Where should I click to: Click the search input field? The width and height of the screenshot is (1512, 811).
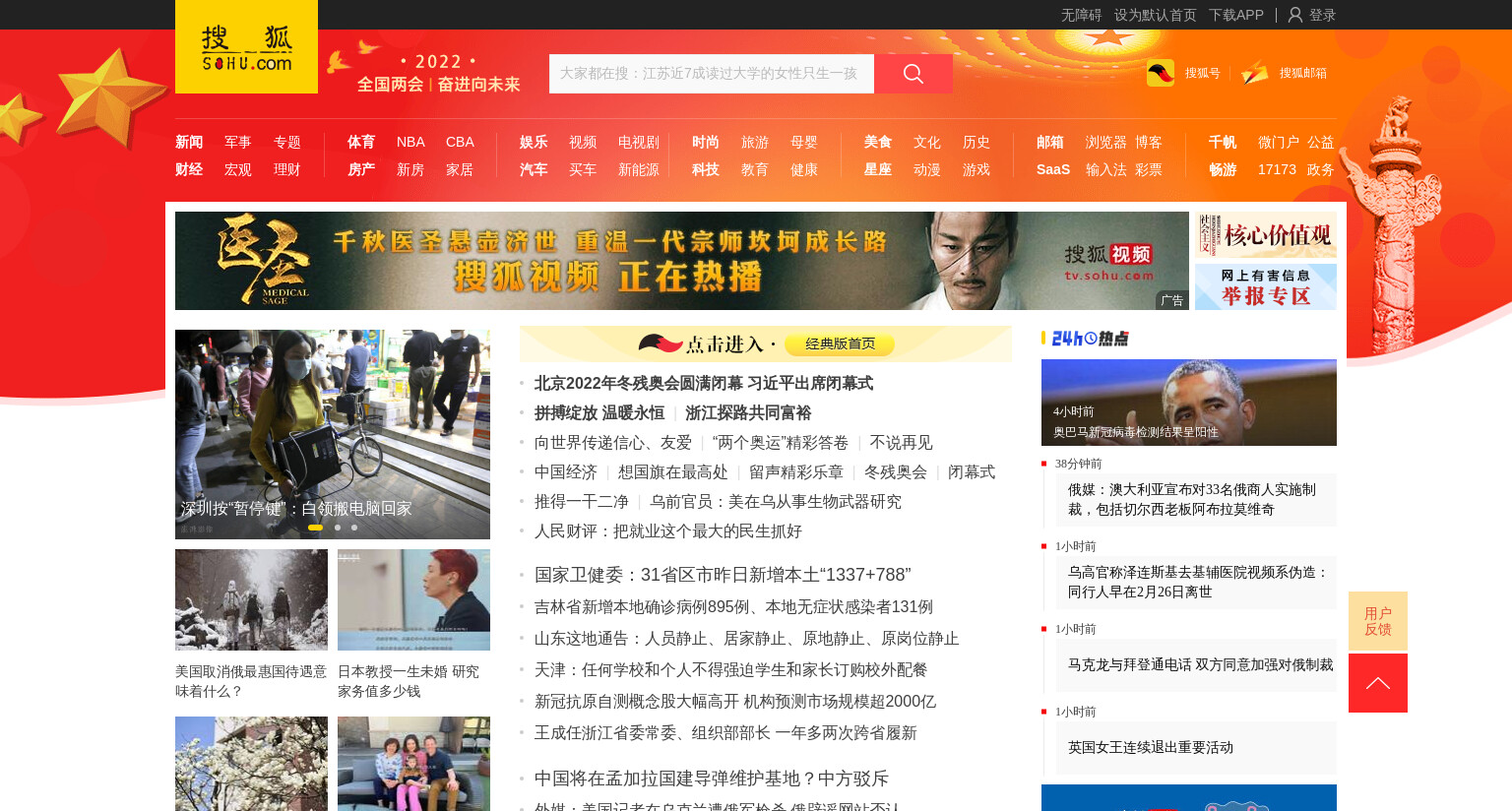(712, 74)
